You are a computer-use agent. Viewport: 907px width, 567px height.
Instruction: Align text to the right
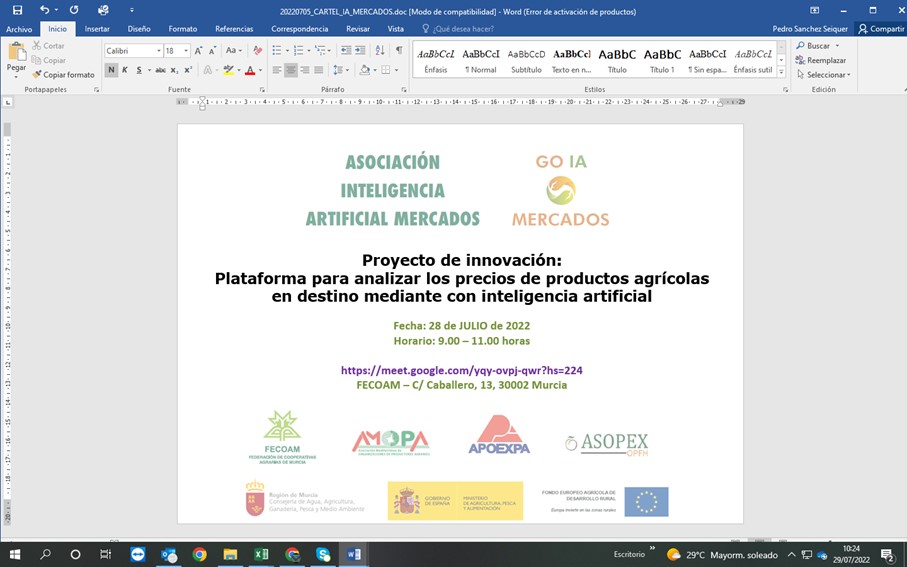pyautogui.click(x=305, y=70)
